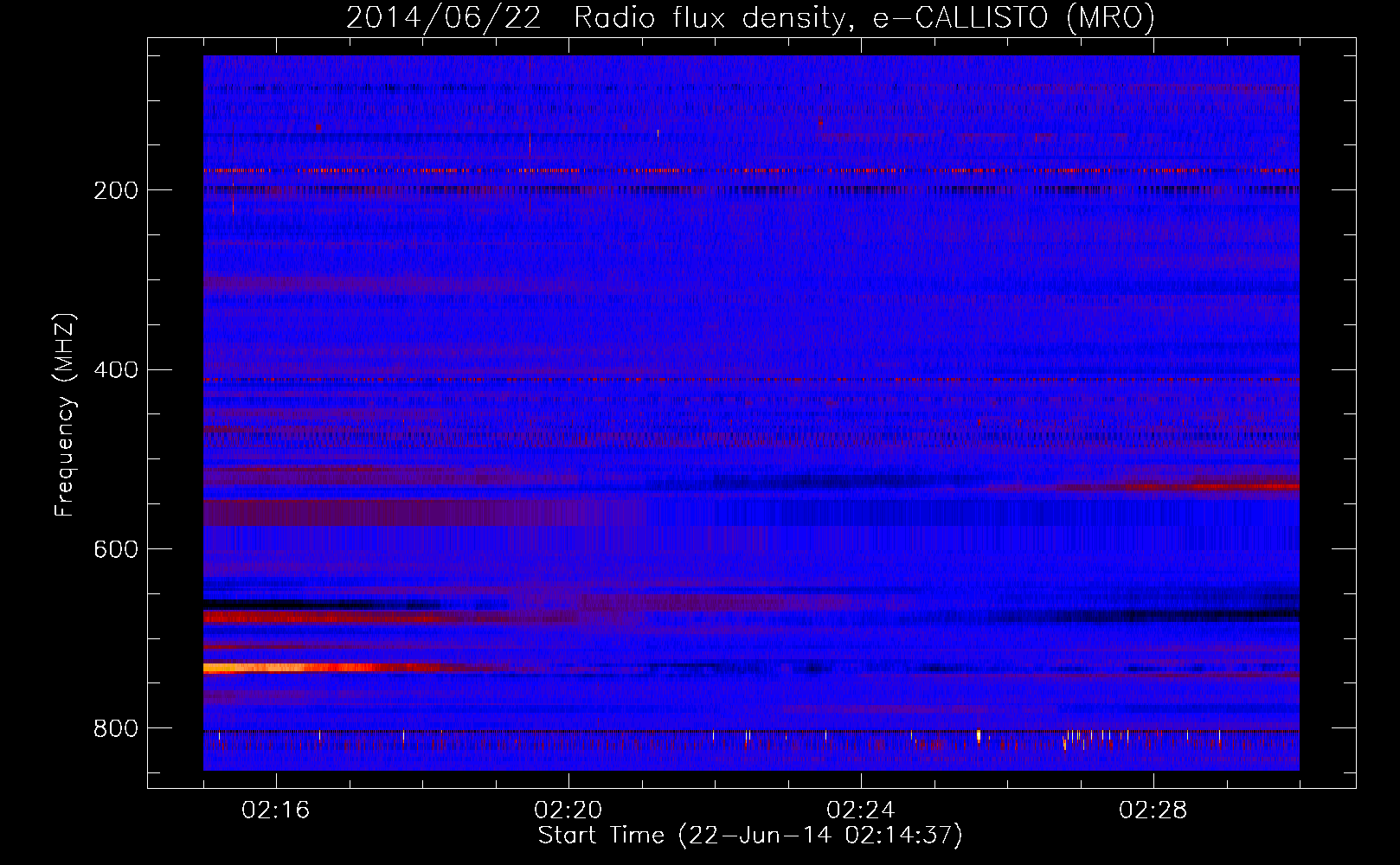Click the 02:20 time tick label
This screenshot has width=1400, height=865.
[568, 811]
